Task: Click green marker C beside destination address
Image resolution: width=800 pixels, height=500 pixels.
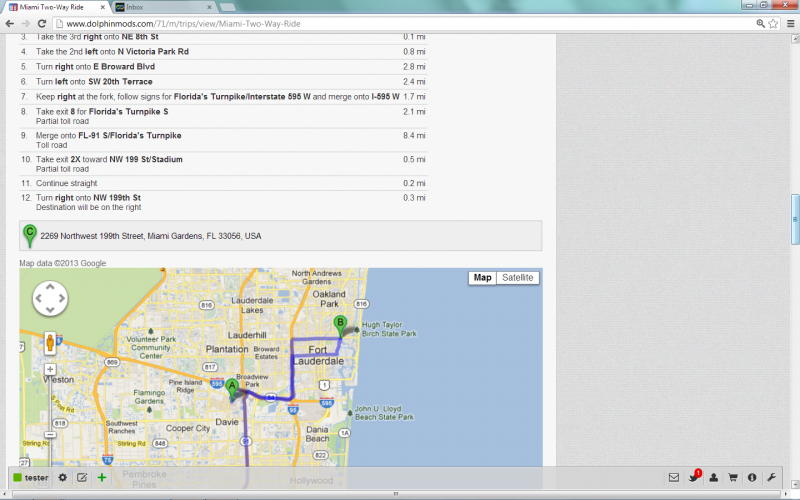Action: point(30,236)
